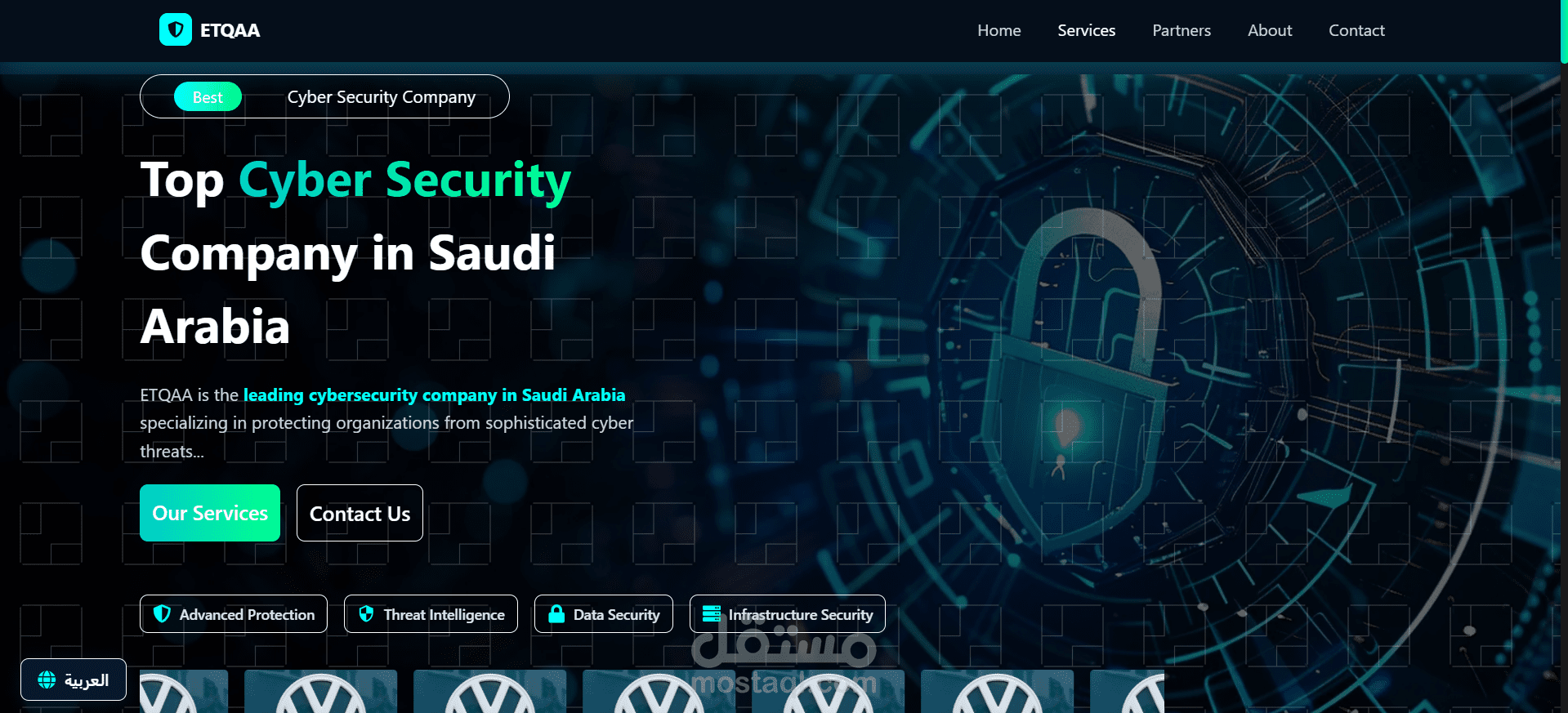Click the Advanced Protection shield icon

point(163,613)
